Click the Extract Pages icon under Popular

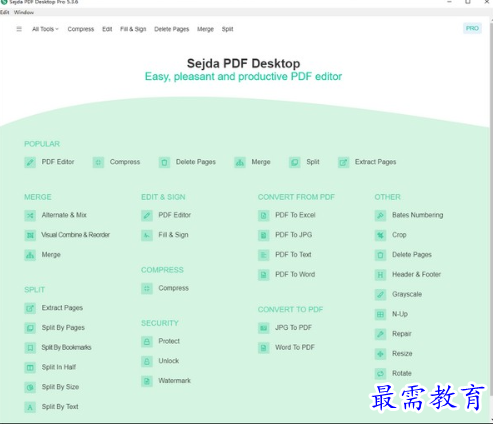pyautogui.click(x=343, y=162)
